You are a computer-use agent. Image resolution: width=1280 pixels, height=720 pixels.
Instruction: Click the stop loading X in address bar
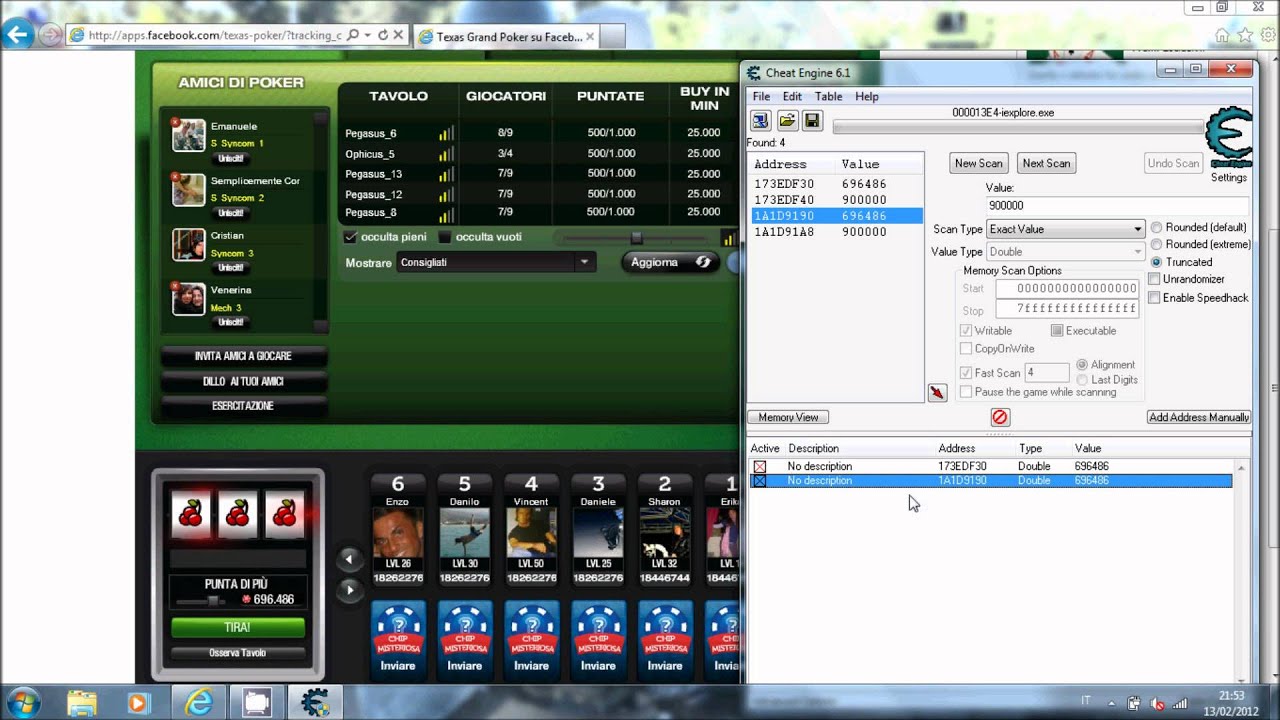pos(398,35)
